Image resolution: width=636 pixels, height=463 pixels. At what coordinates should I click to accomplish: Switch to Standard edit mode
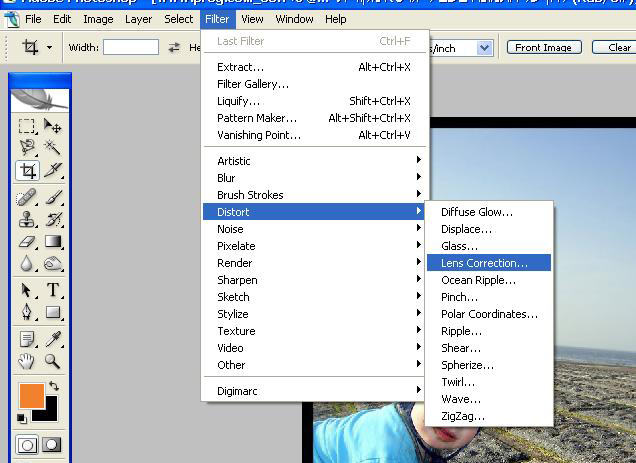28,445
